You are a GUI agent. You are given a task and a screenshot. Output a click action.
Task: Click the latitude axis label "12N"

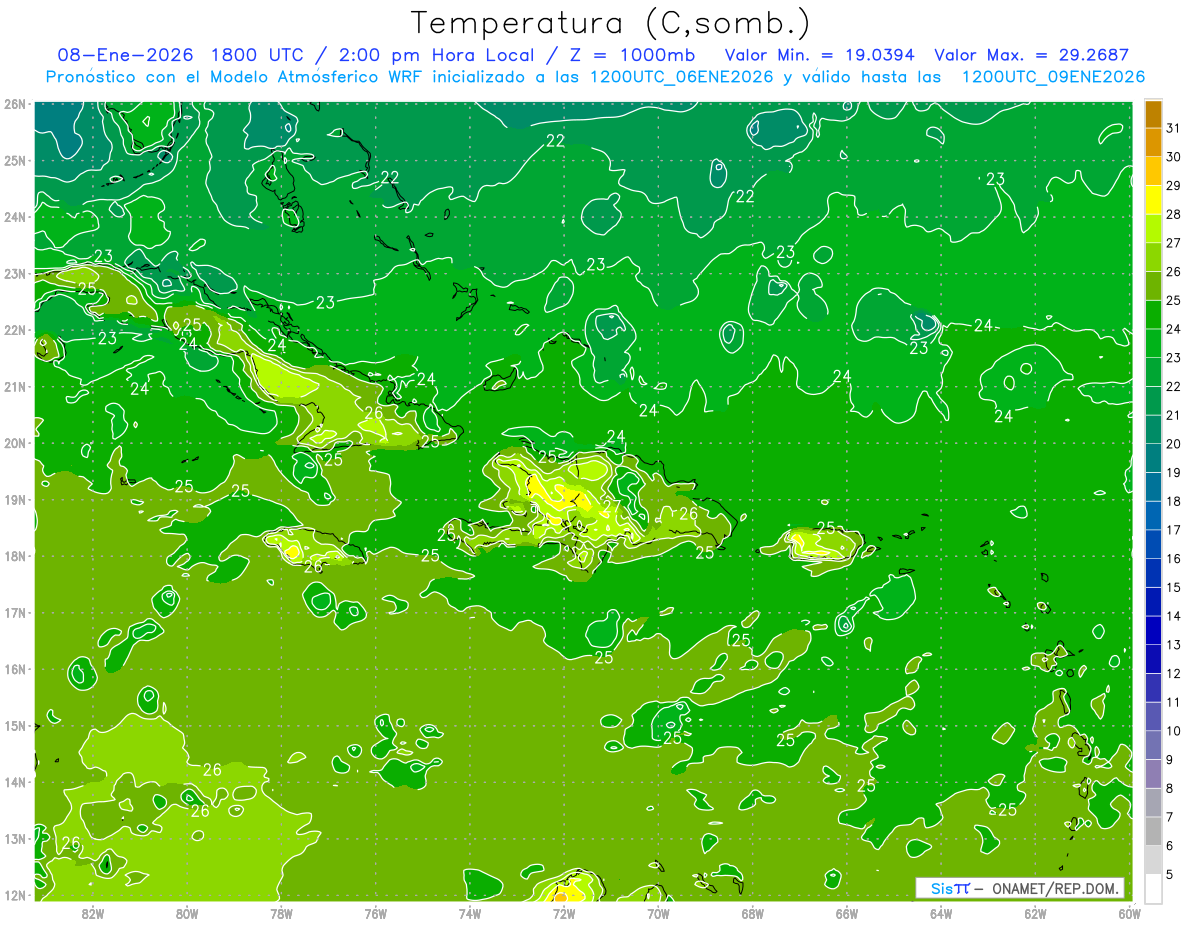pos(14,894)
